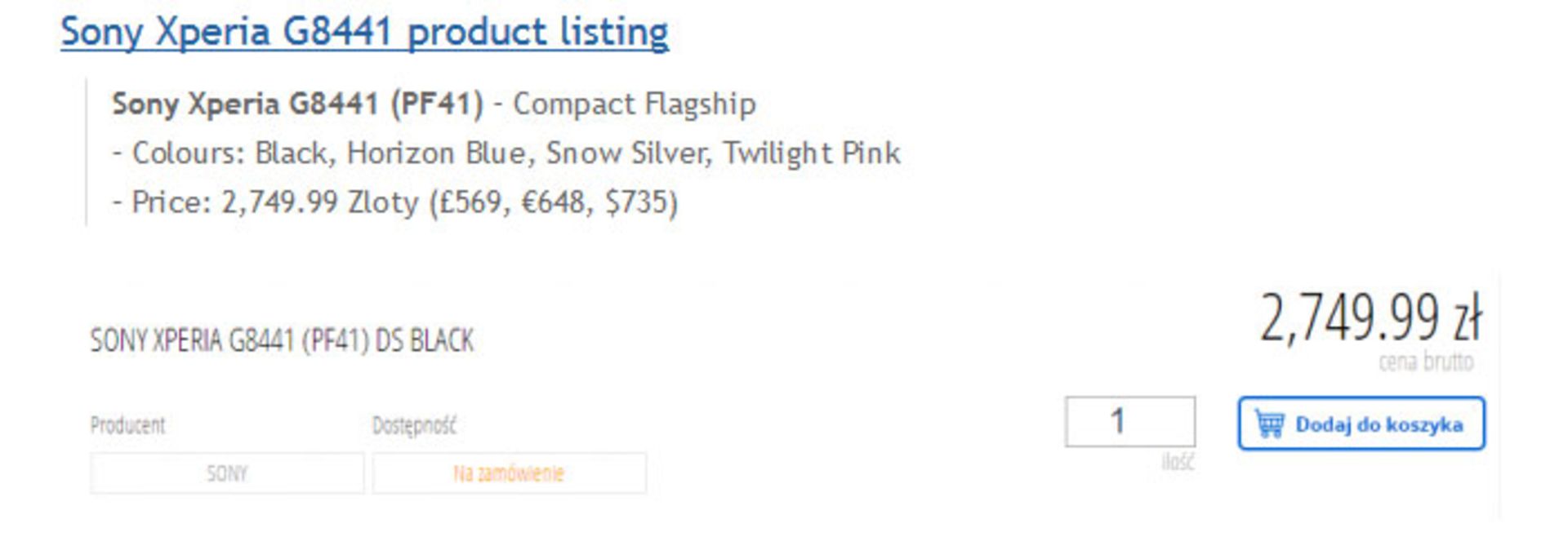Click the large 2,749.99 zł price
Screen dimensions: 1568x537
(1370, 318)
